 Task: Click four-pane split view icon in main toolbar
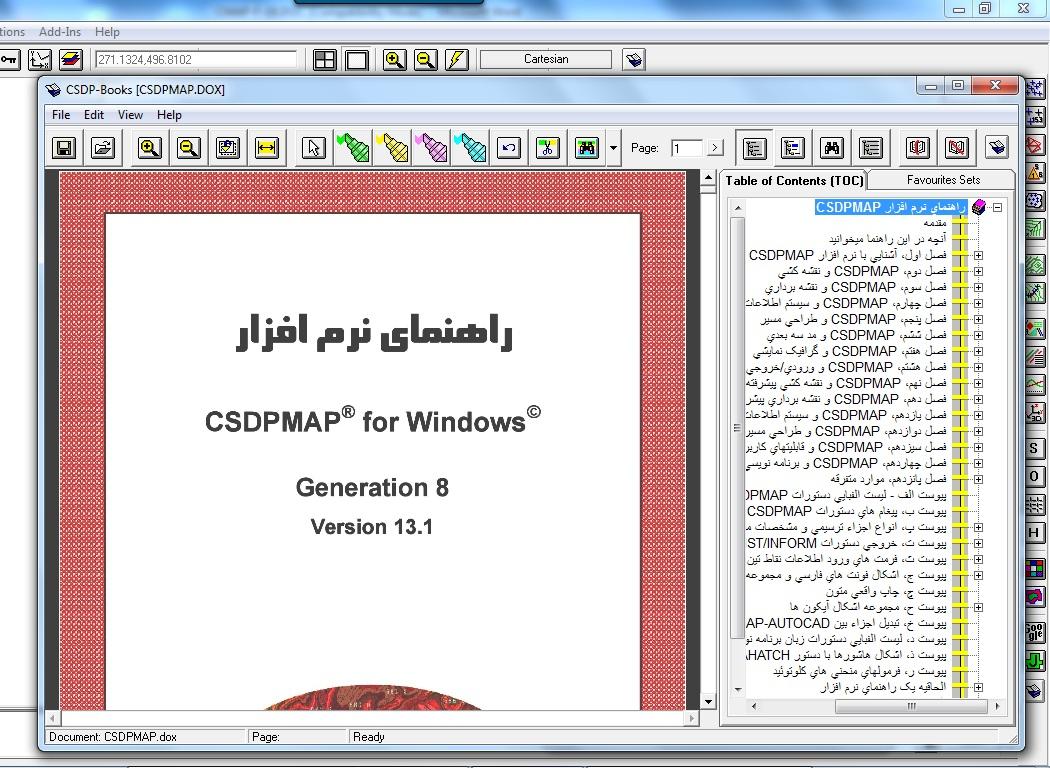coord(325,60)
